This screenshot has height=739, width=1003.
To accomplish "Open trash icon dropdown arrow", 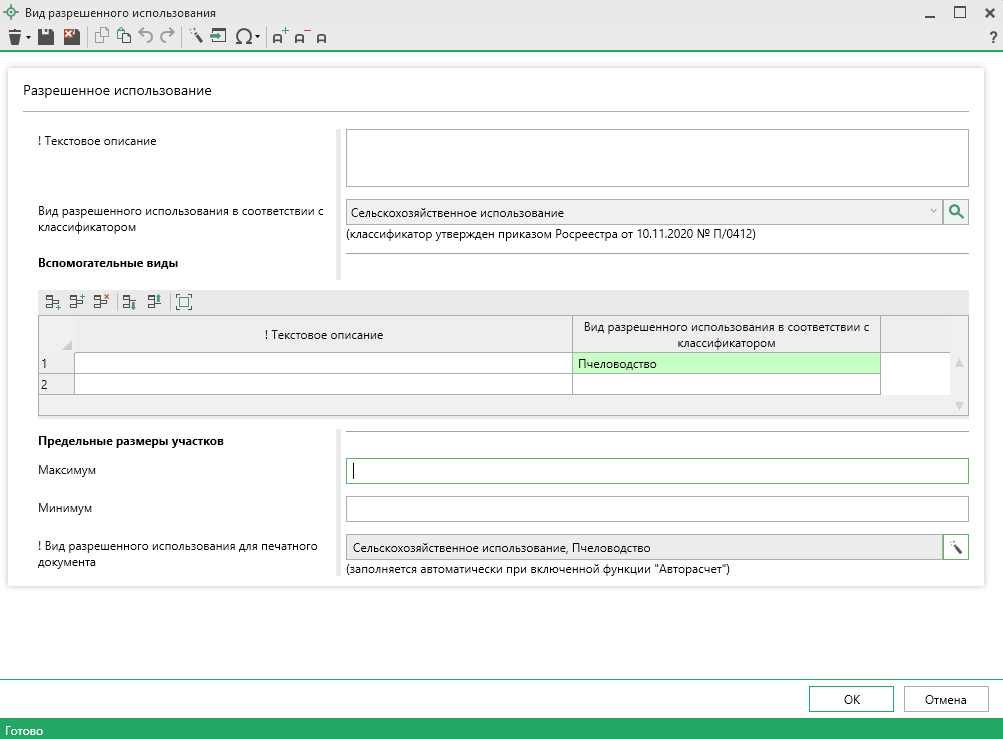I will (x=29, y=38).
